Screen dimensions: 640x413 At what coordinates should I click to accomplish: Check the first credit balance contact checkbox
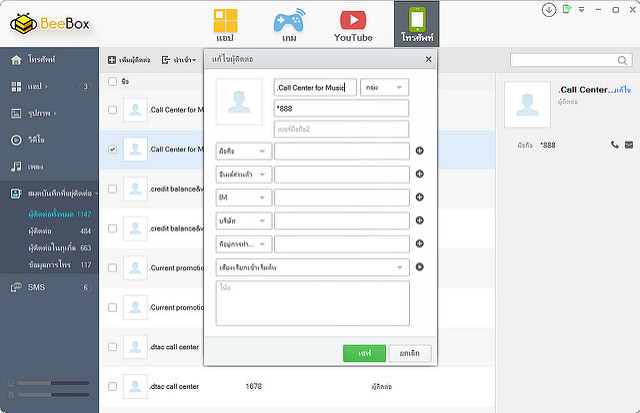pyautogui.click(x=112, y=189)
